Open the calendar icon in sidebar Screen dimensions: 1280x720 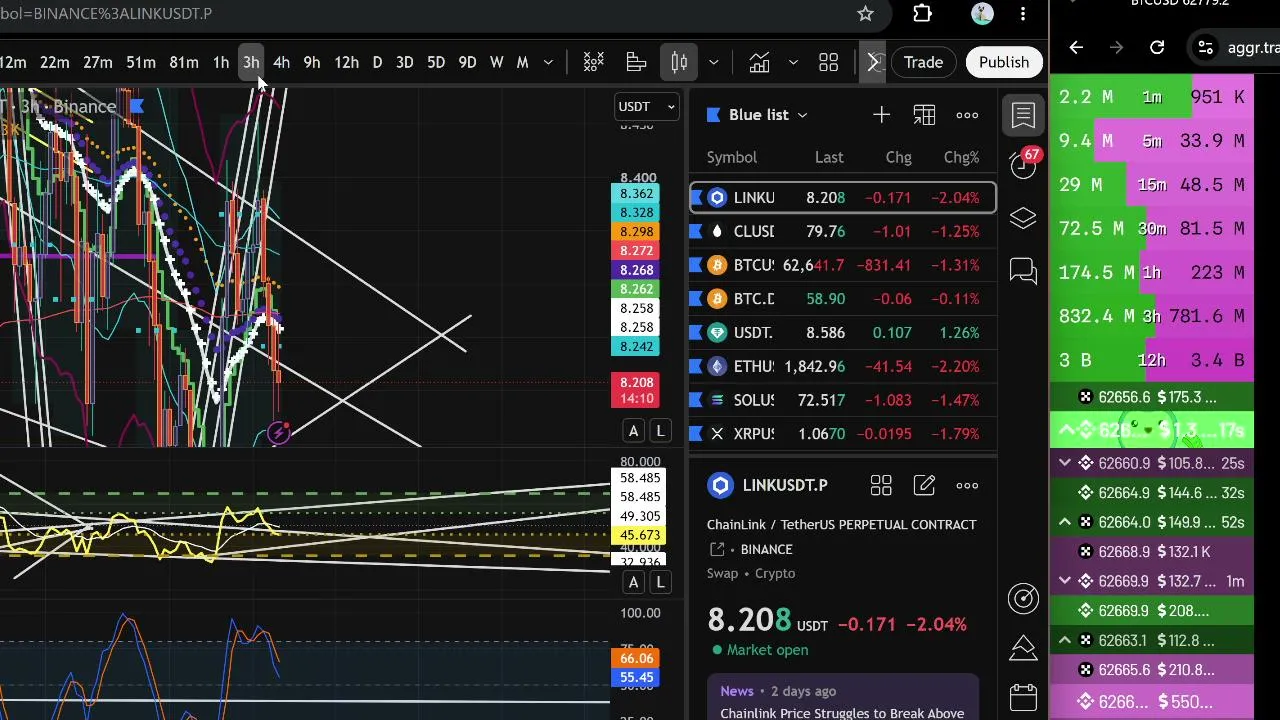[1023, 697]
